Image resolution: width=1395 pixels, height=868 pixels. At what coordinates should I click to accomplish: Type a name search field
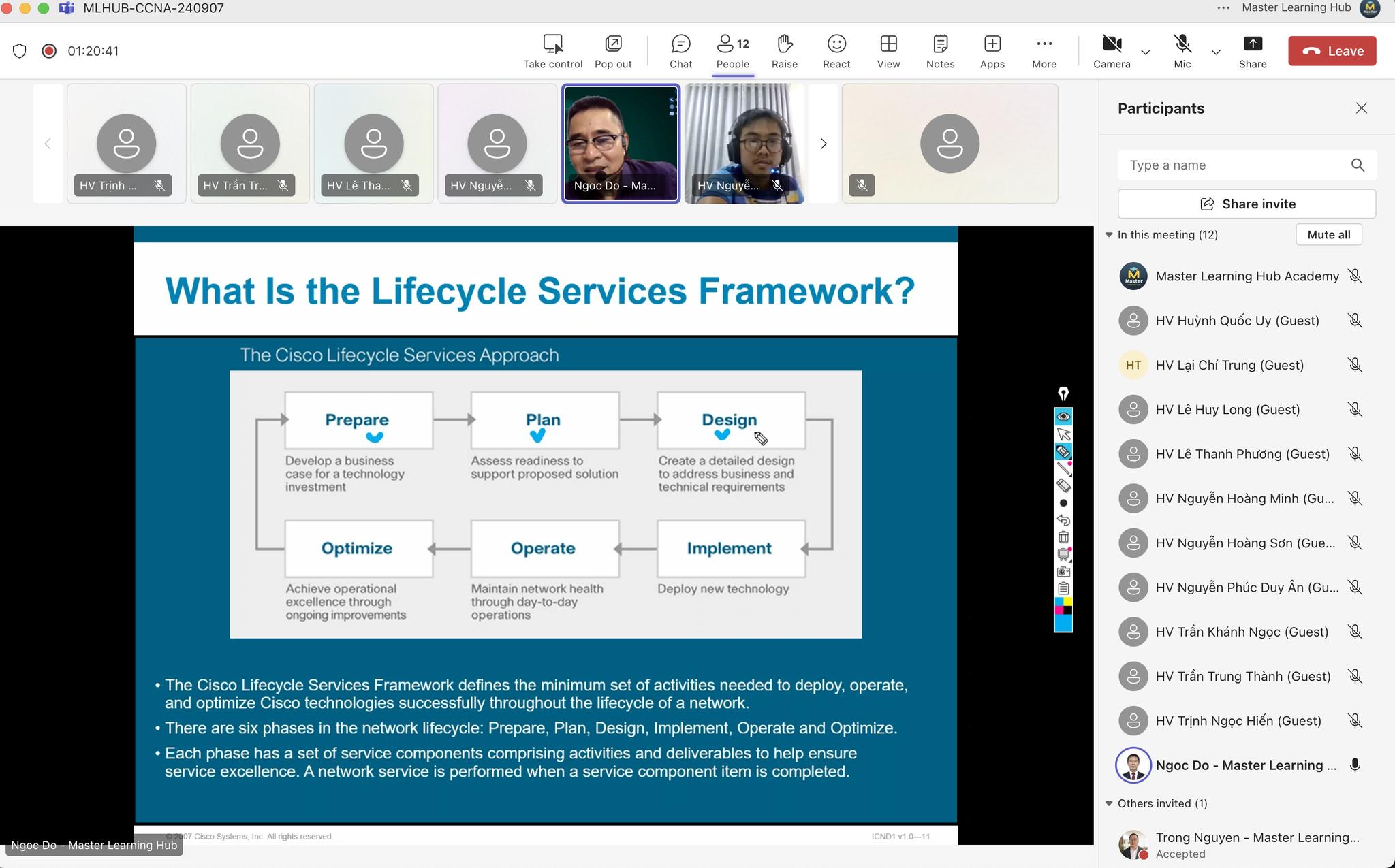coord(1247,165)
